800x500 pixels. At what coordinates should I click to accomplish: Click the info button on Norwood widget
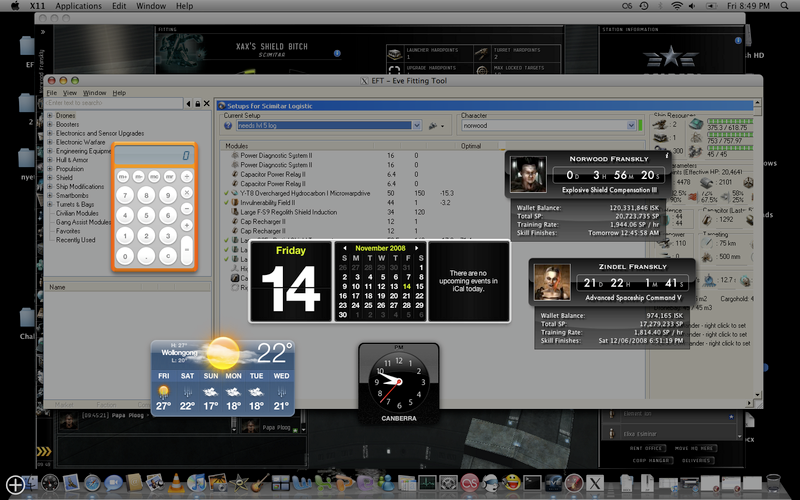(666, 155)
